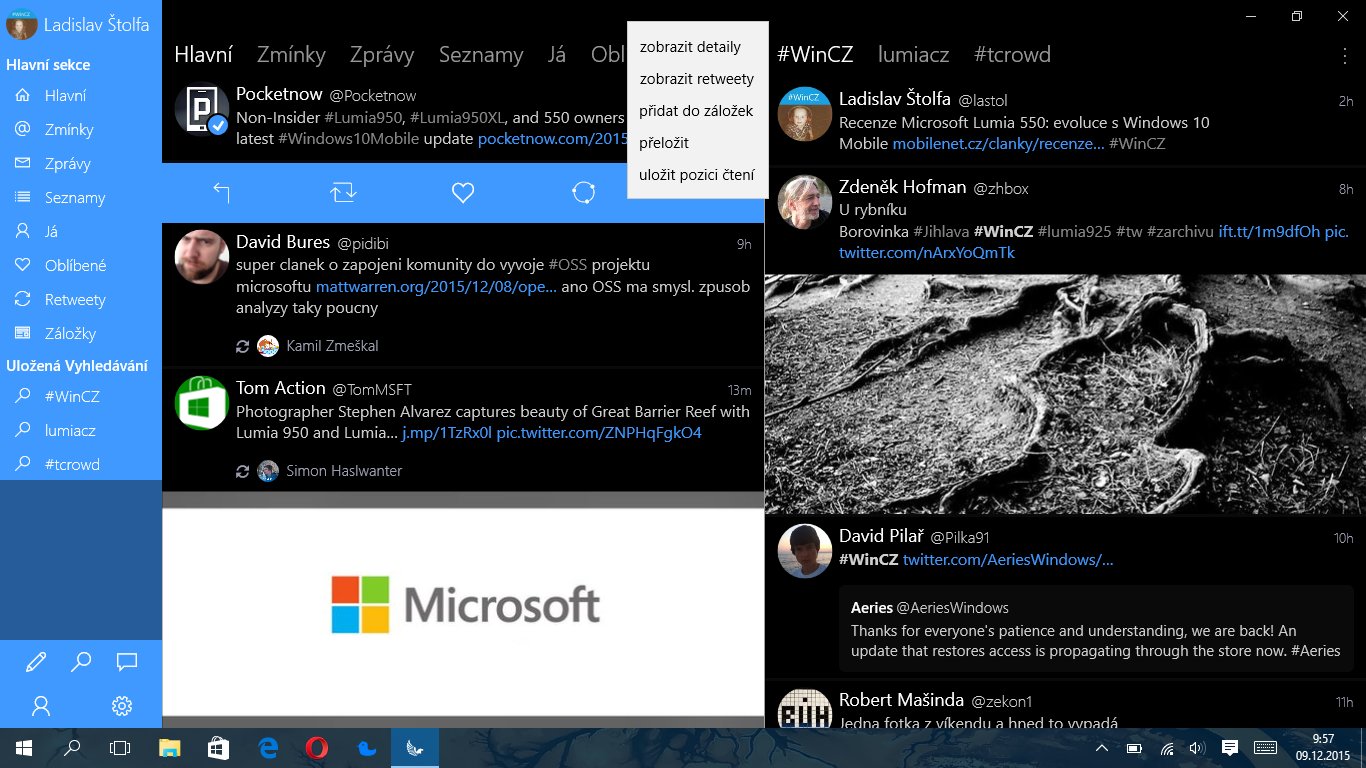Screen dimensions: 1366x768
Task: Open Já profile in the sidebar
Action: point(80,232)
